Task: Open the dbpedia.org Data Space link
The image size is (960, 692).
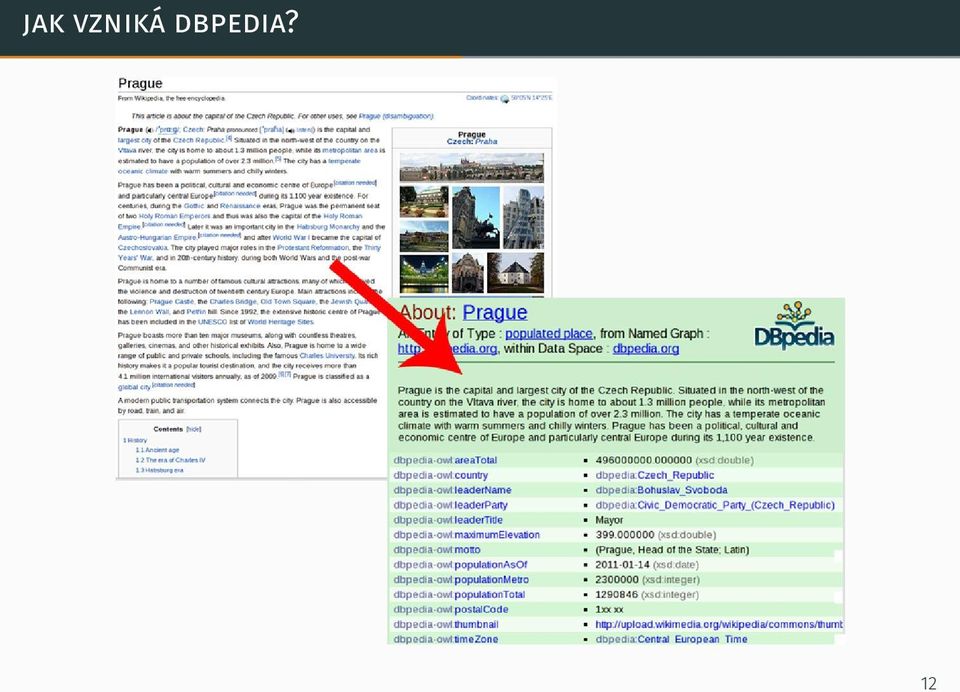Action: [645, 348]
